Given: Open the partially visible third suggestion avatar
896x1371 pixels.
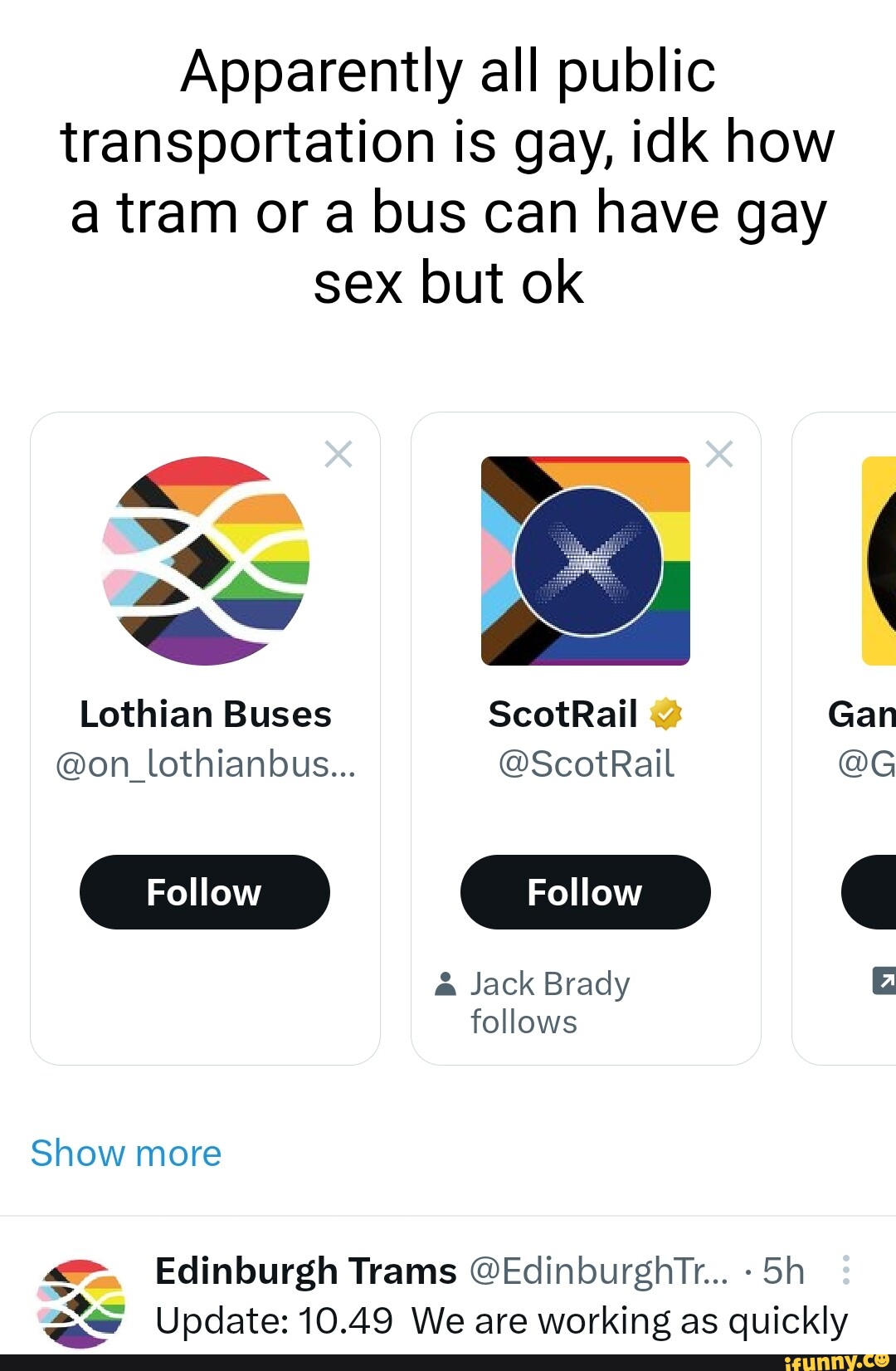Looking at the screenshot, I should pos(879,561).
